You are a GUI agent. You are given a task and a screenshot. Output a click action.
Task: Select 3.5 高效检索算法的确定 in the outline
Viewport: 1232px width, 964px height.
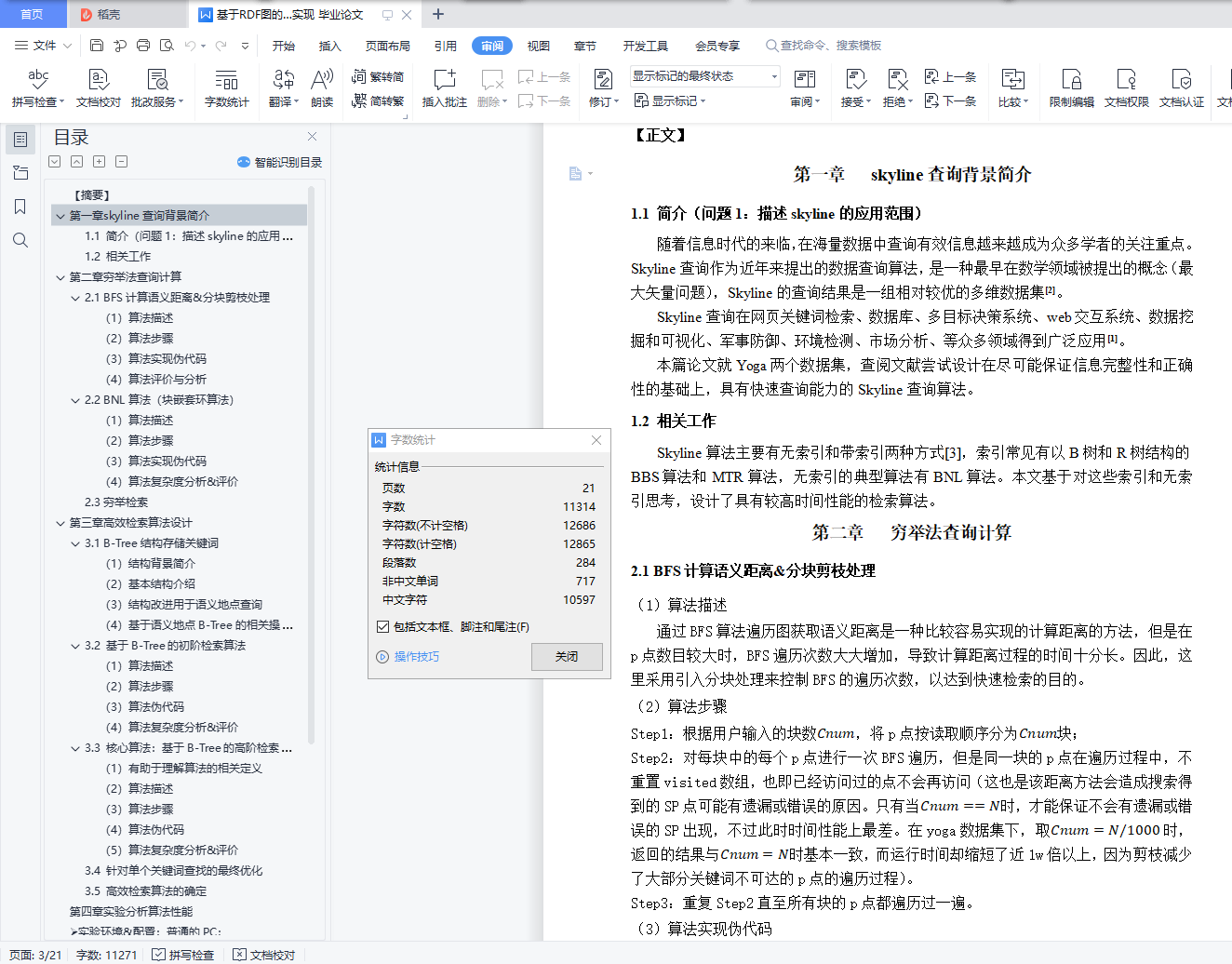(x=145, y=891)
